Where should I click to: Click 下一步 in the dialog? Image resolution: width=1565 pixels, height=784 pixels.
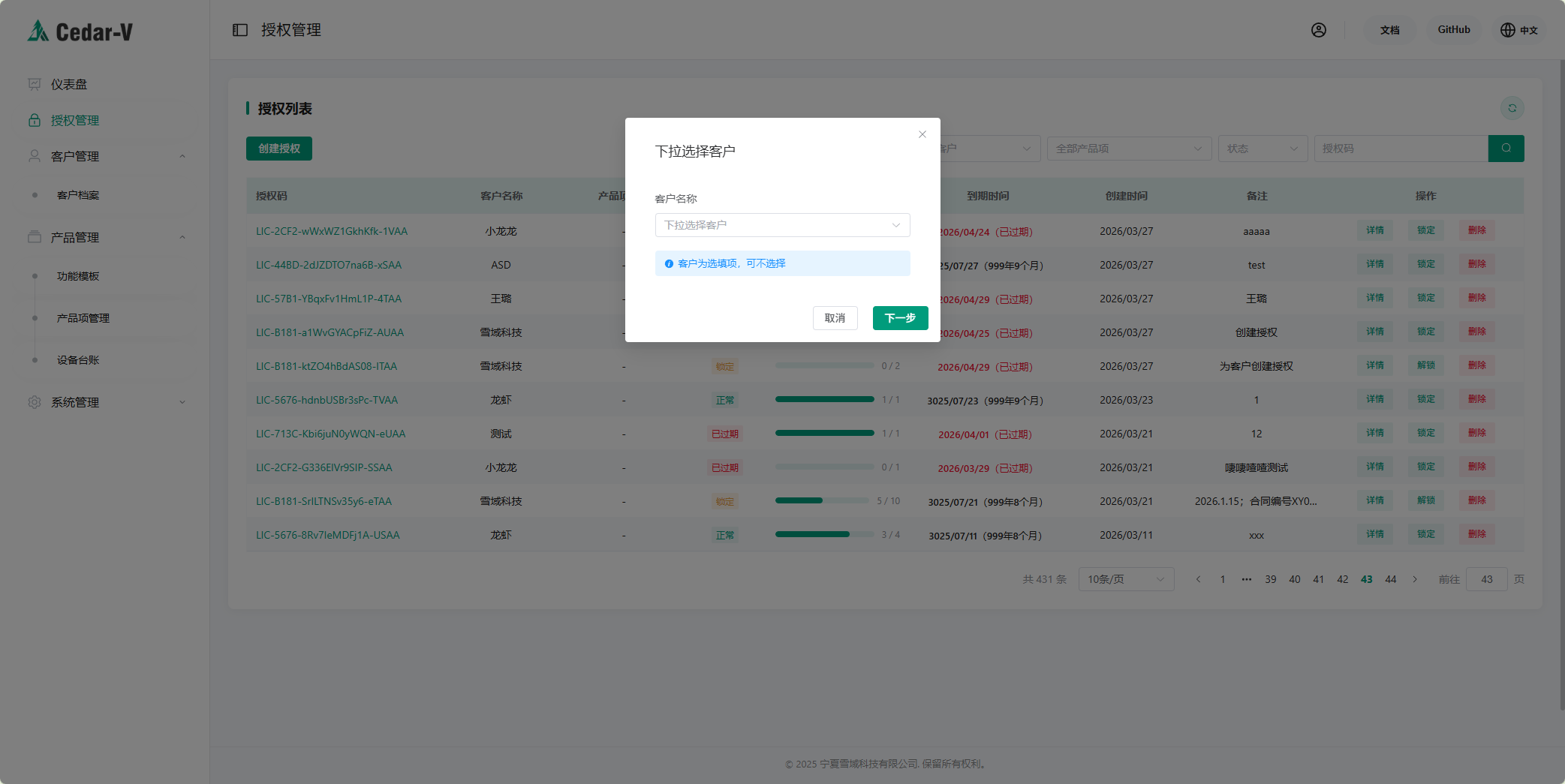click(x=901, y=318)
